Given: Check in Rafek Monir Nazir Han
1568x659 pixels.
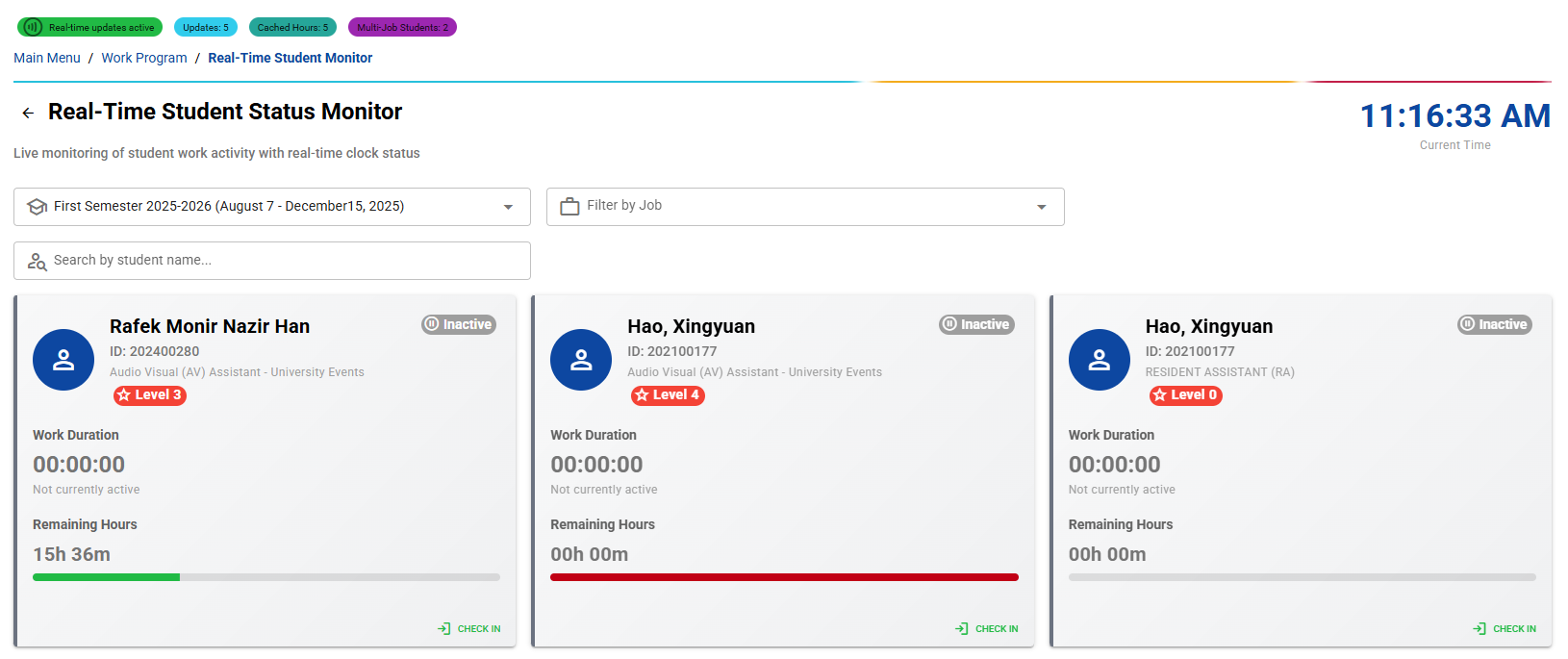Looking at the screenshot, I should click(x=469, y=628).
